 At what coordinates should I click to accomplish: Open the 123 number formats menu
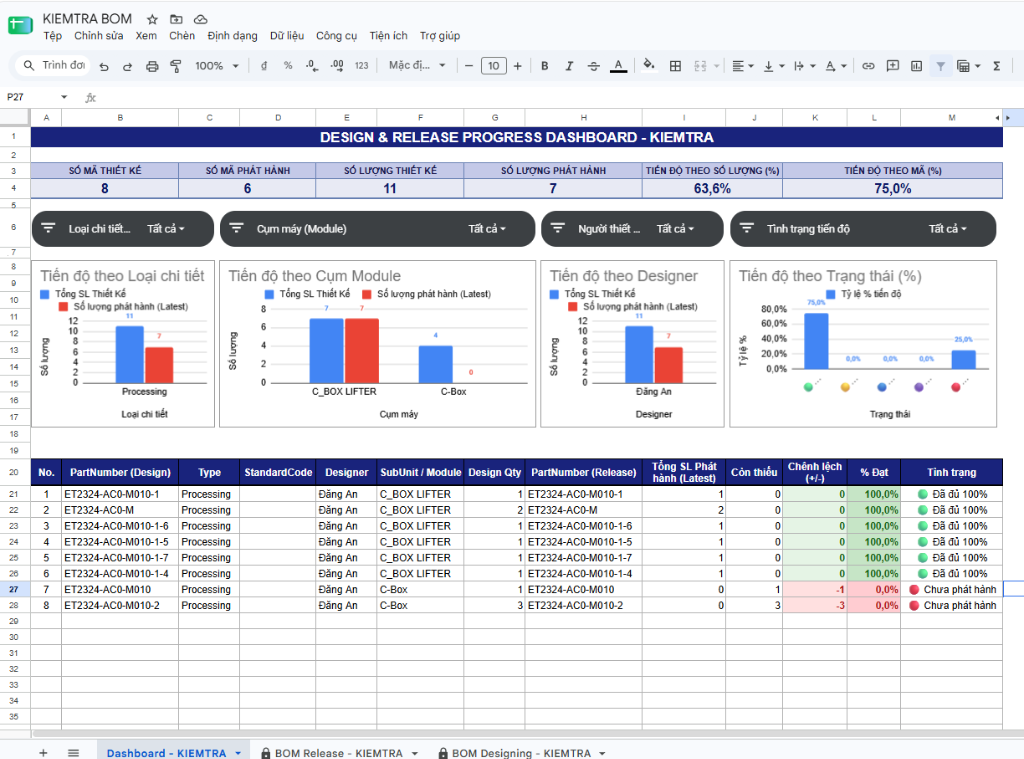coord(362,66)
